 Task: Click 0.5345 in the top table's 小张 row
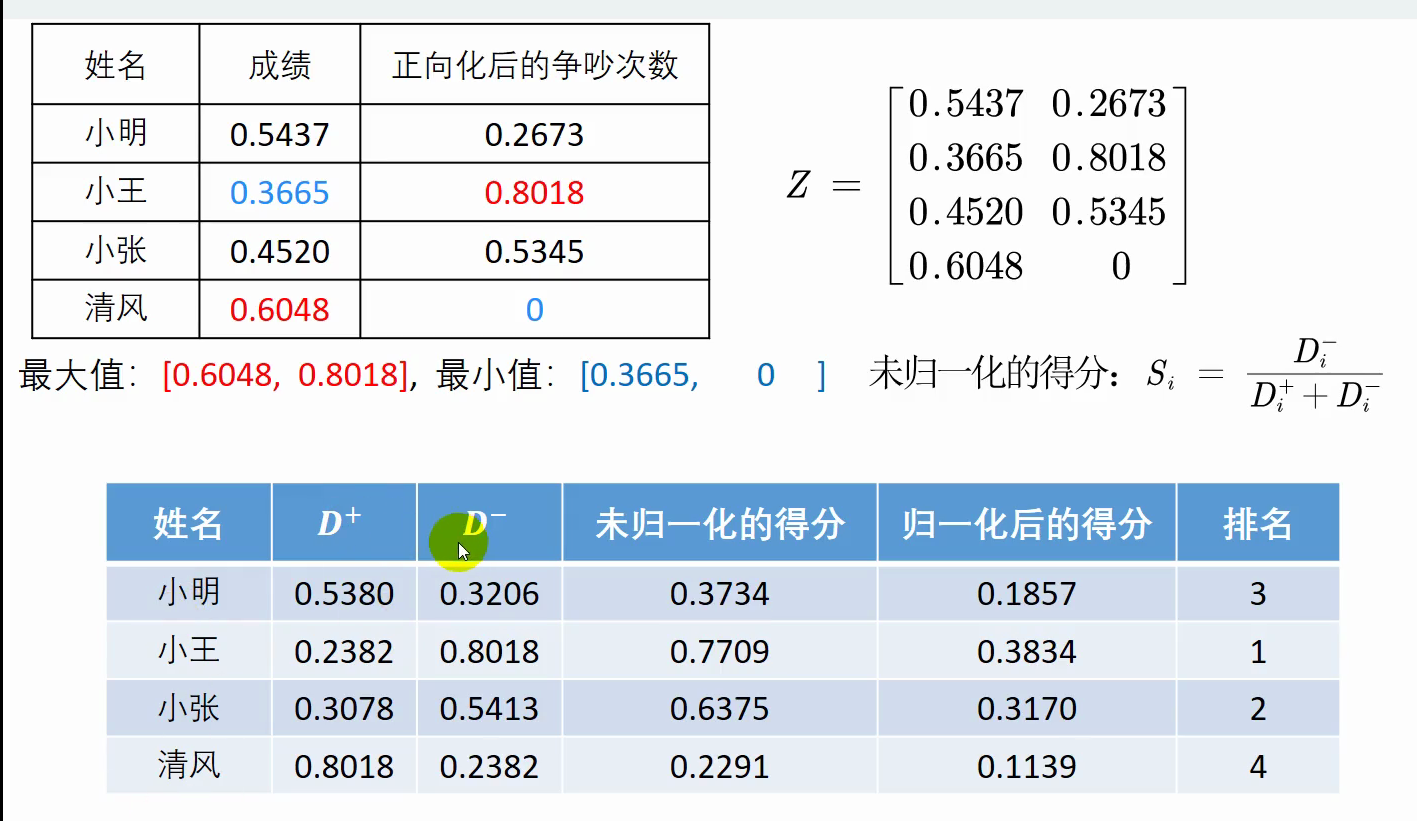tap(534, 251)
